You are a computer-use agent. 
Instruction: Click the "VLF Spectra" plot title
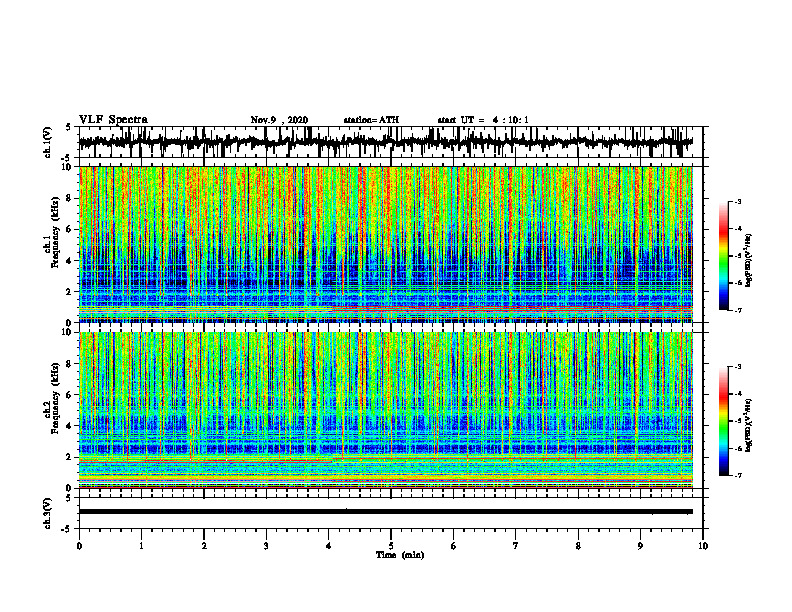[x=113, y=120]
